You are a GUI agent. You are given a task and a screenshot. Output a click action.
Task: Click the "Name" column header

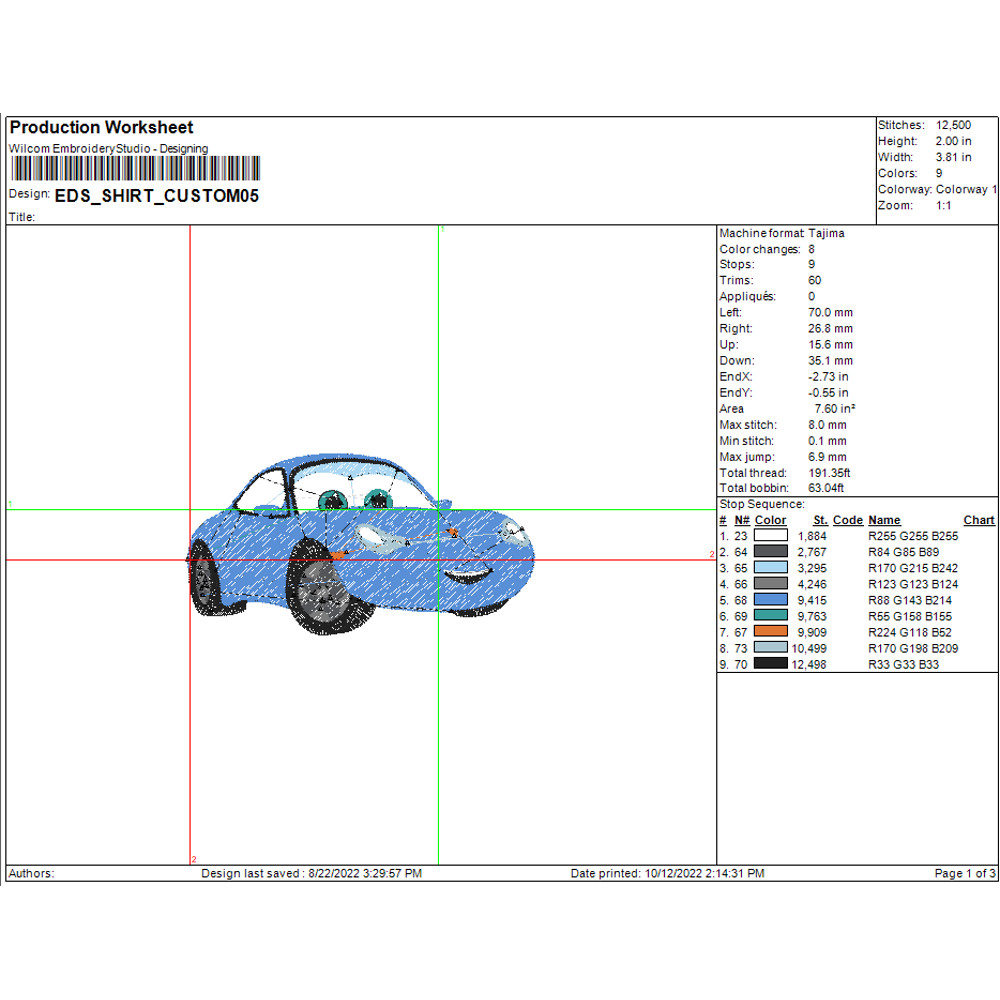pyautogui.click(x=884, y=520)
